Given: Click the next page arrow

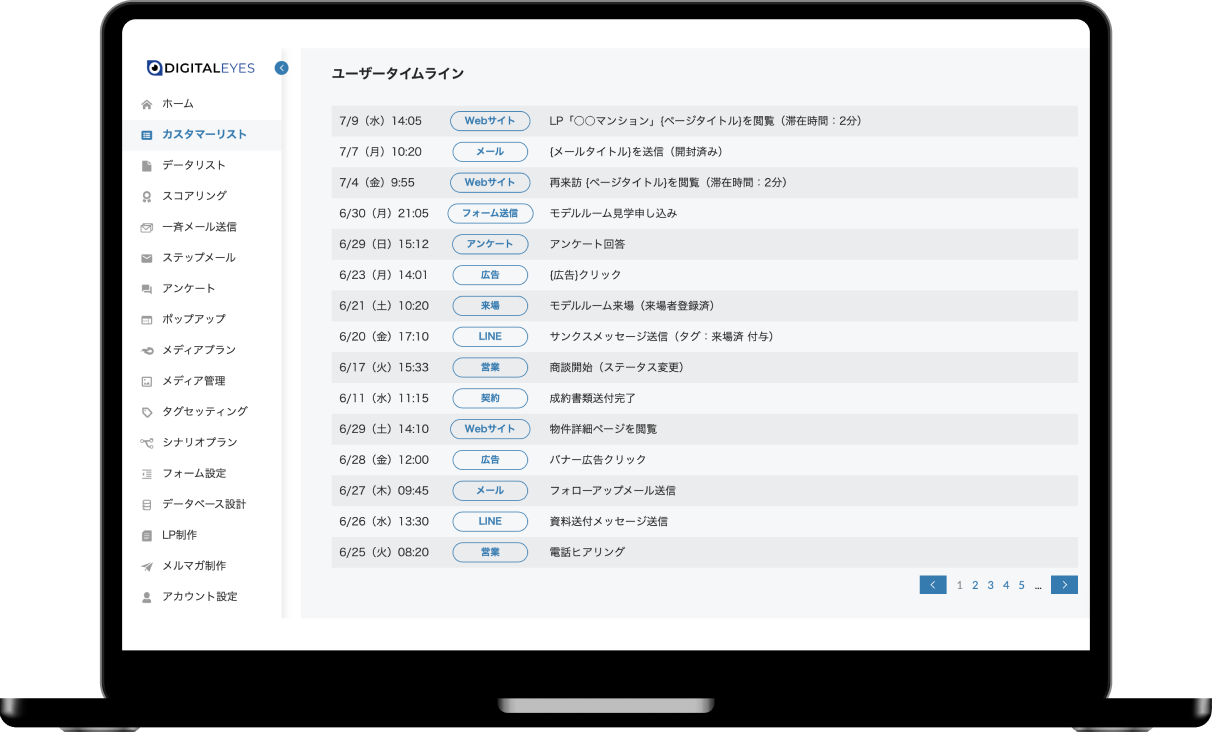Looking at the screenshot, I should point(1064,585).
